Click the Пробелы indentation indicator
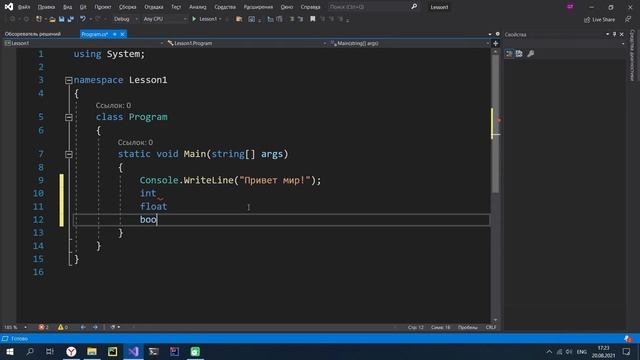This screenshot has width=640, height=360. (468, 327)
